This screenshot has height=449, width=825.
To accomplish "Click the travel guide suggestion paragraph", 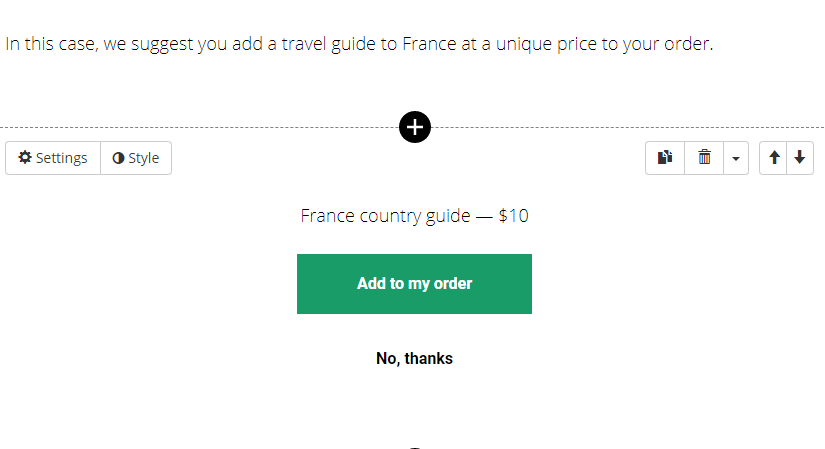I will click(359, 44).
